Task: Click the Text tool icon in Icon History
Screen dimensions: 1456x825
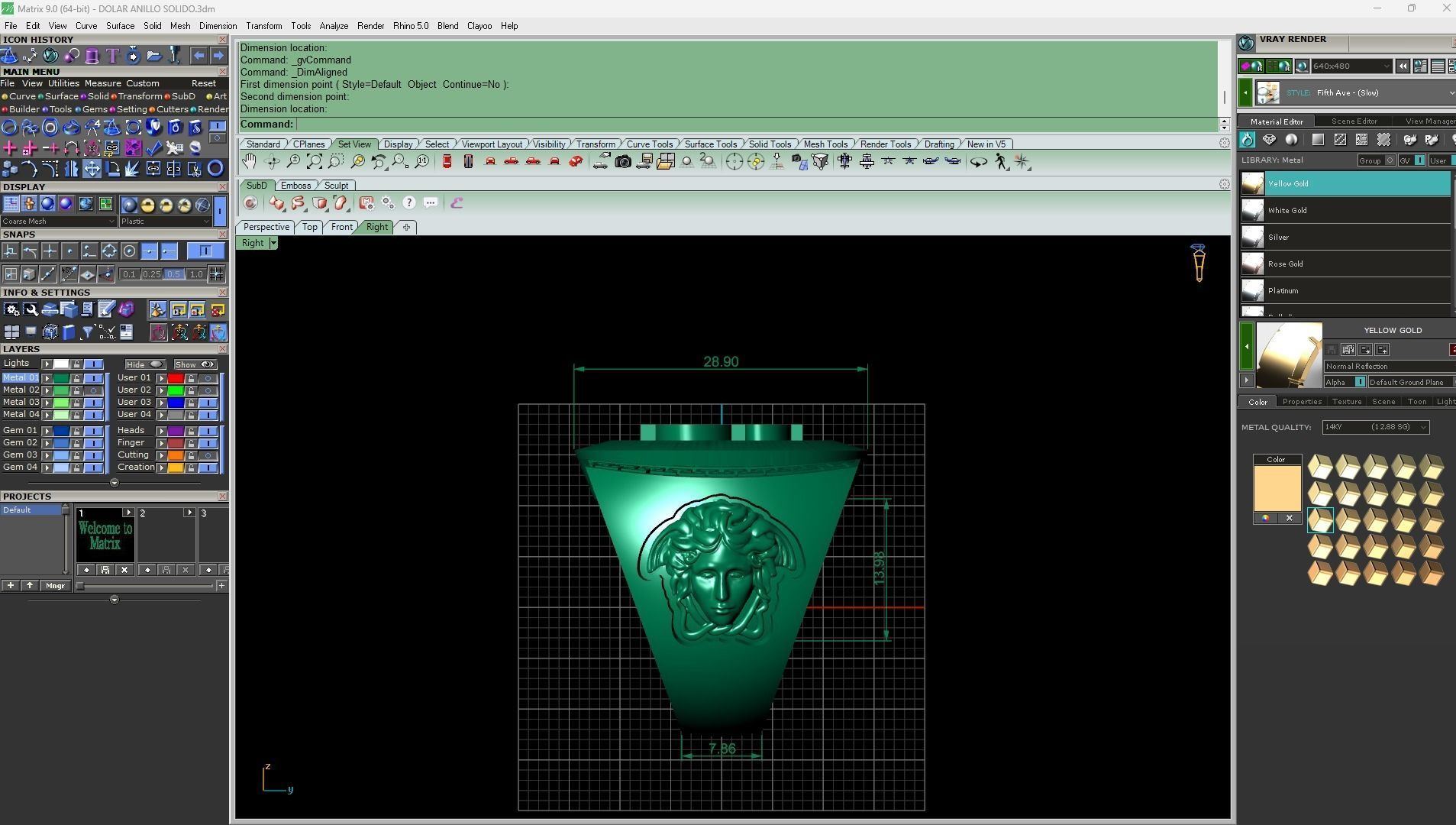Action: coord(112,56)
